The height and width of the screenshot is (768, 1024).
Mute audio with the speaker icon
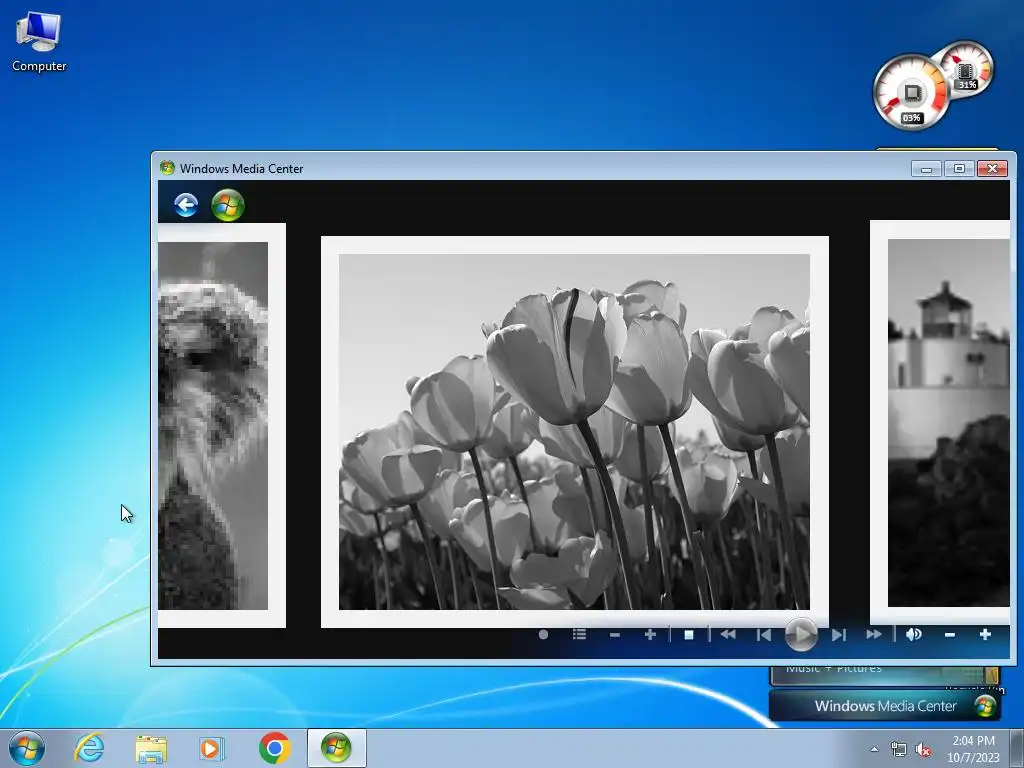click(914, 634)
